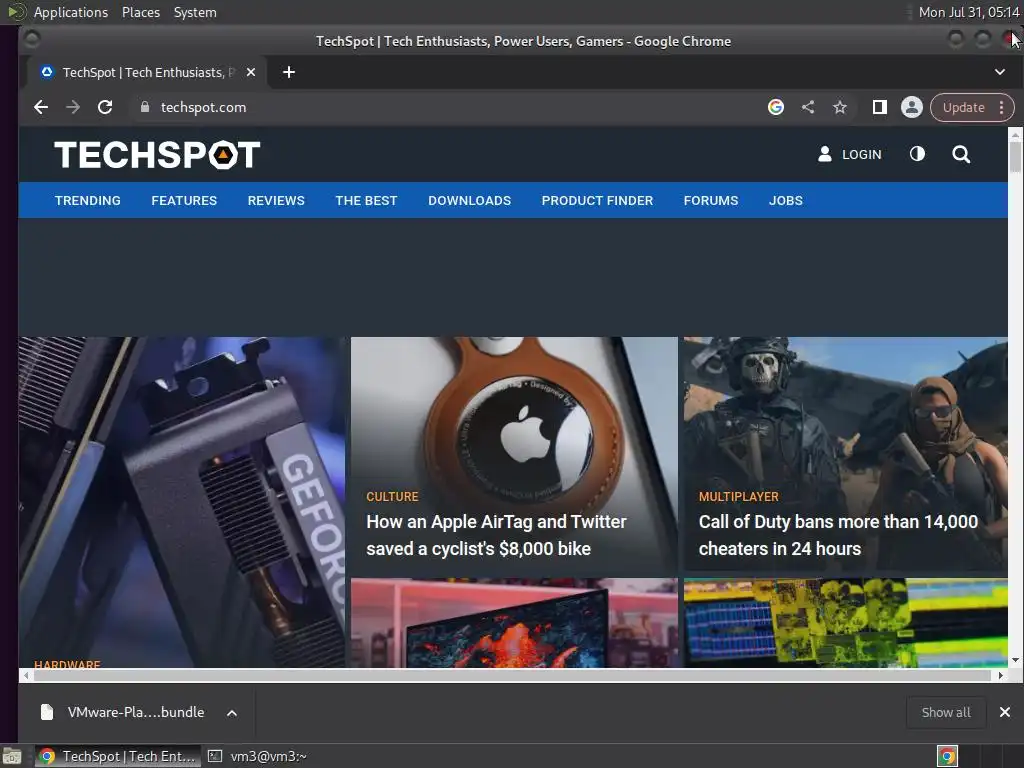Viewport: 1024px width, 768px height.
Task: Open the TRENDING section
Action: click(x=88, y=200)
